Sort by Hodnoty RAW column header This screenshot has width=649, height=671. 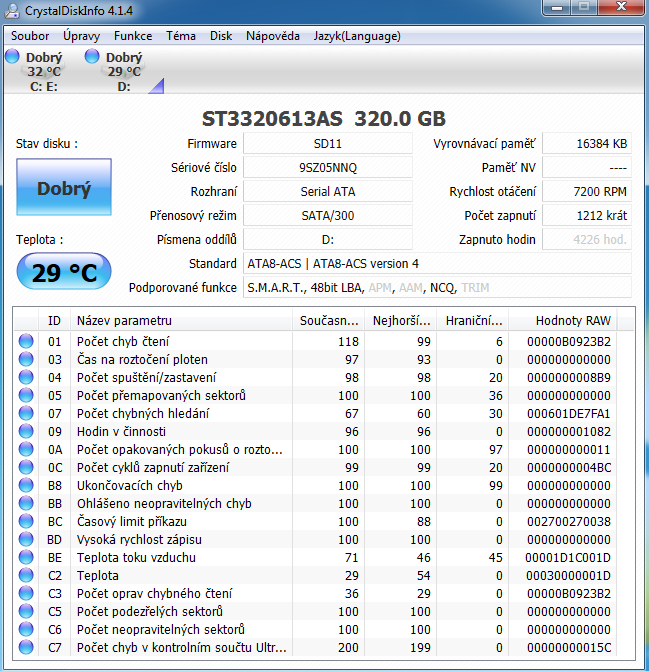(x=562, y=321)
